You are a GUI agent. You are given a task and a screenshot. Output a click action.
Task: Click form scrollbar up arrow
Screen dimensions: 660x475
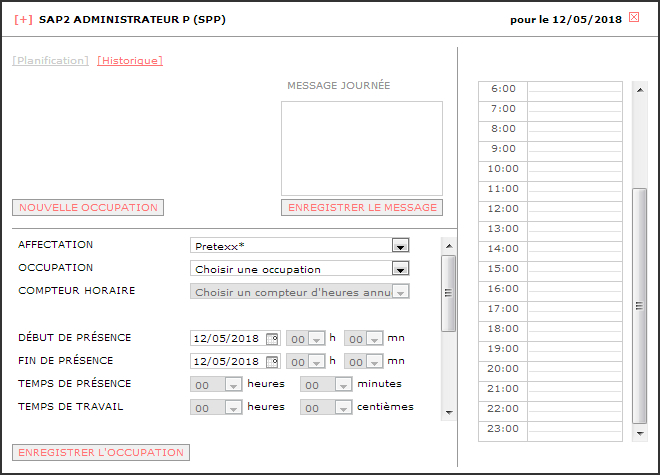point(449,246)
